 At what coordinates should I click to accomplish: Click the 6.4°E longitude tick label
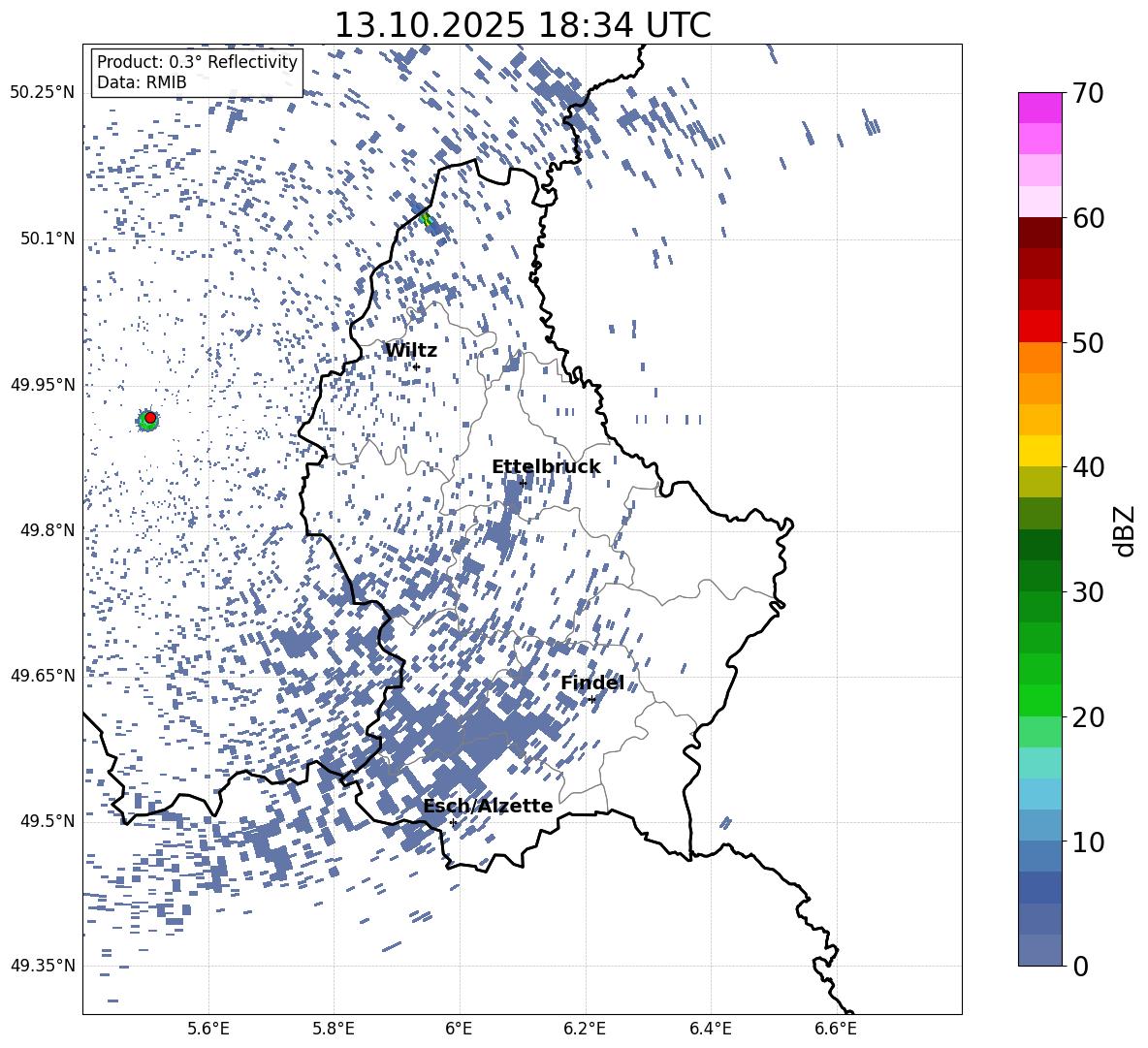pyautogui.click(x=710, y=1029)
